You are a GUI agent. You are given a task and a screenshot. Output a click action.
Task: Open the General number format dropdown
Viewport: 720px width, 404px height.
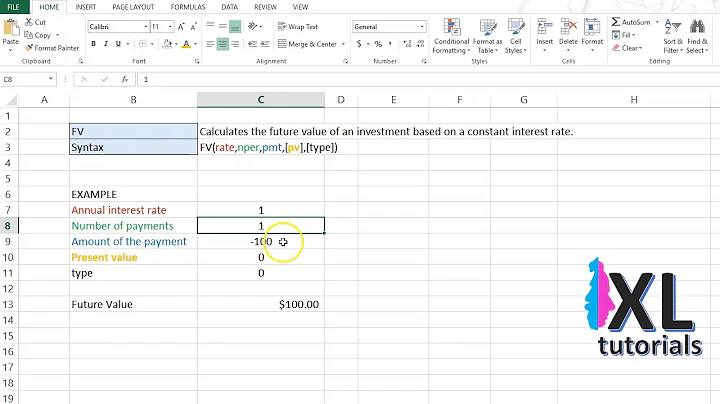point(422,27)
